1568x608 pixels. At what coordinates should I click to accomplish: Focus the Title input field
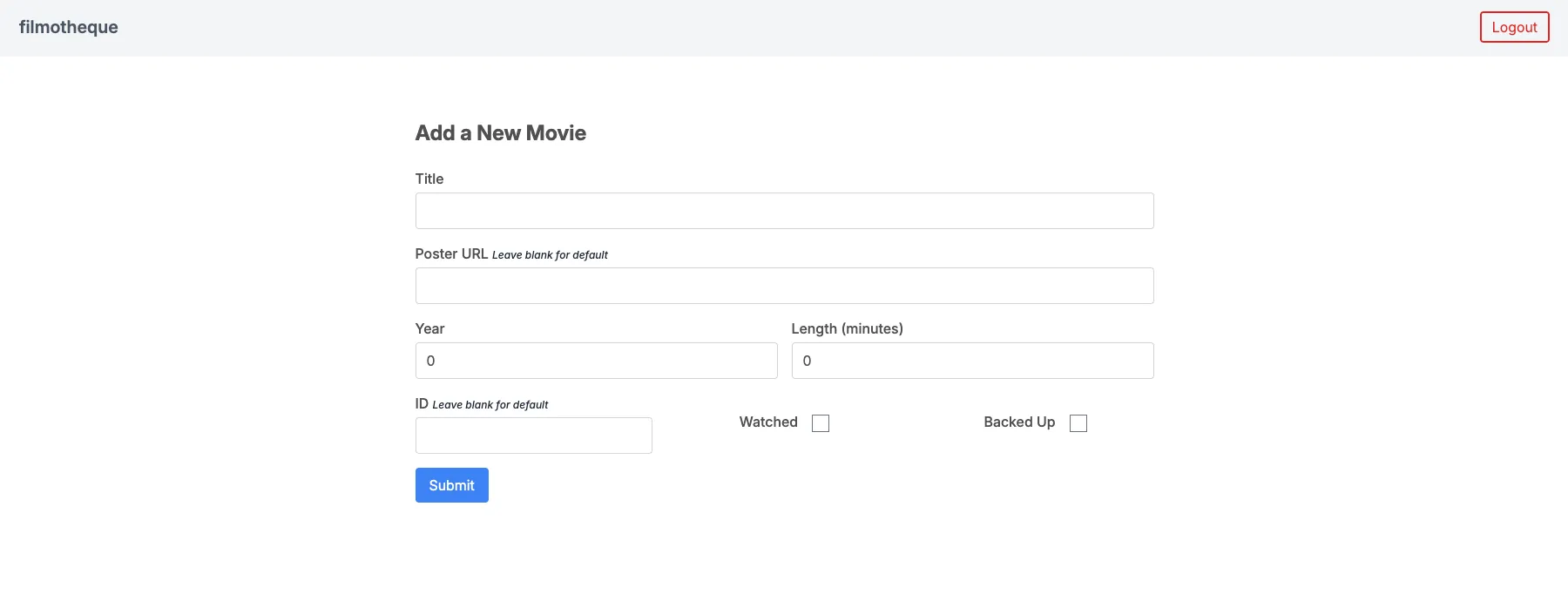(784, 211)
